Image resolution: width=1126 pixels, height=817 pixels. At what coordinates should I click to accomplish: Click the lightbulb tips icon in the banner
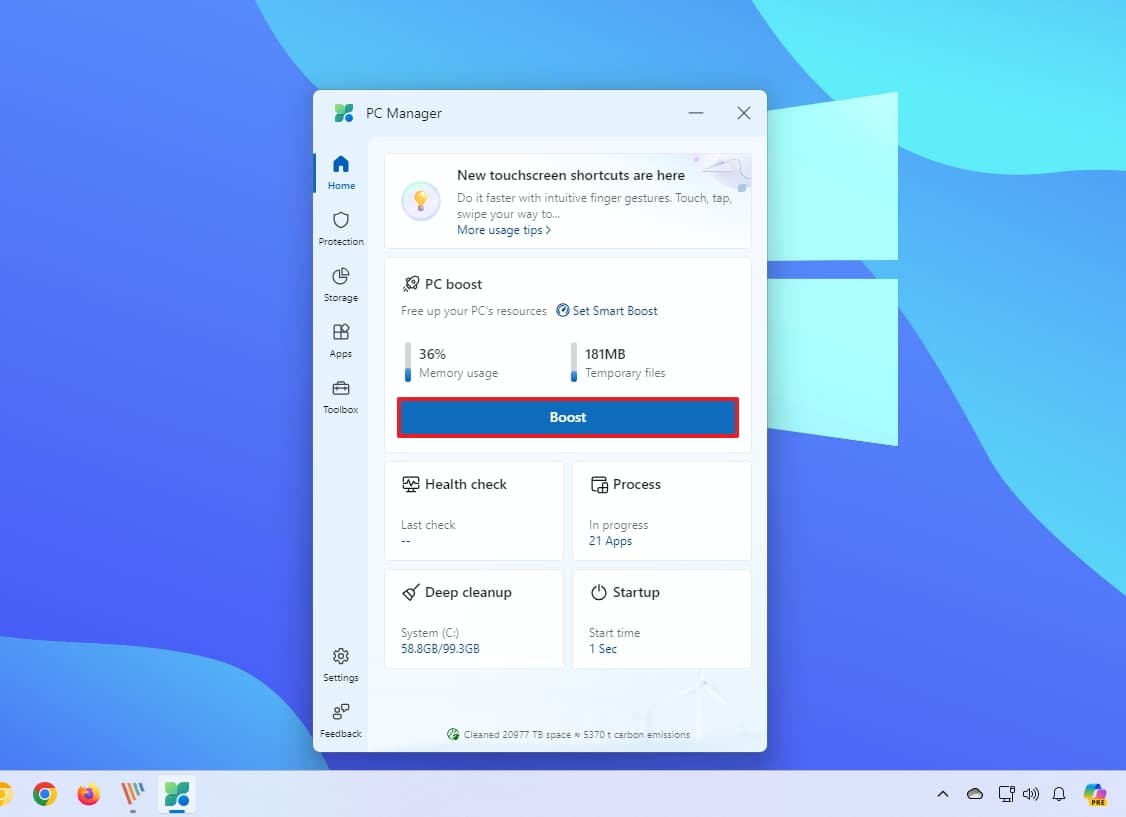pyautogui.click(x=420, y=201)
